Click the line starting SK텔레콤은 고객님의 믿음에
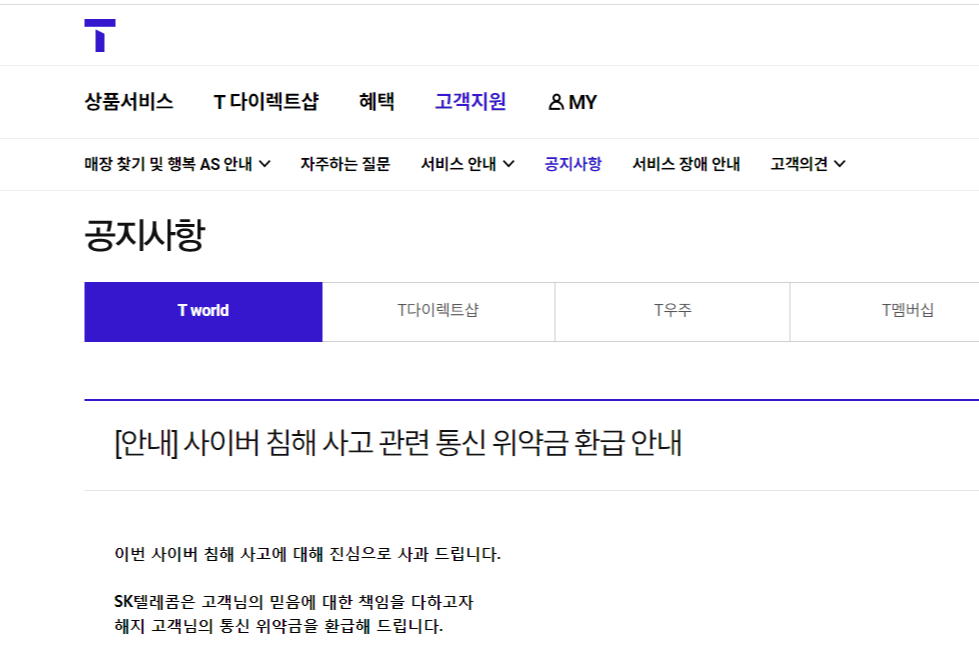This screenshot has width=979, height=649. coord(294,602)
